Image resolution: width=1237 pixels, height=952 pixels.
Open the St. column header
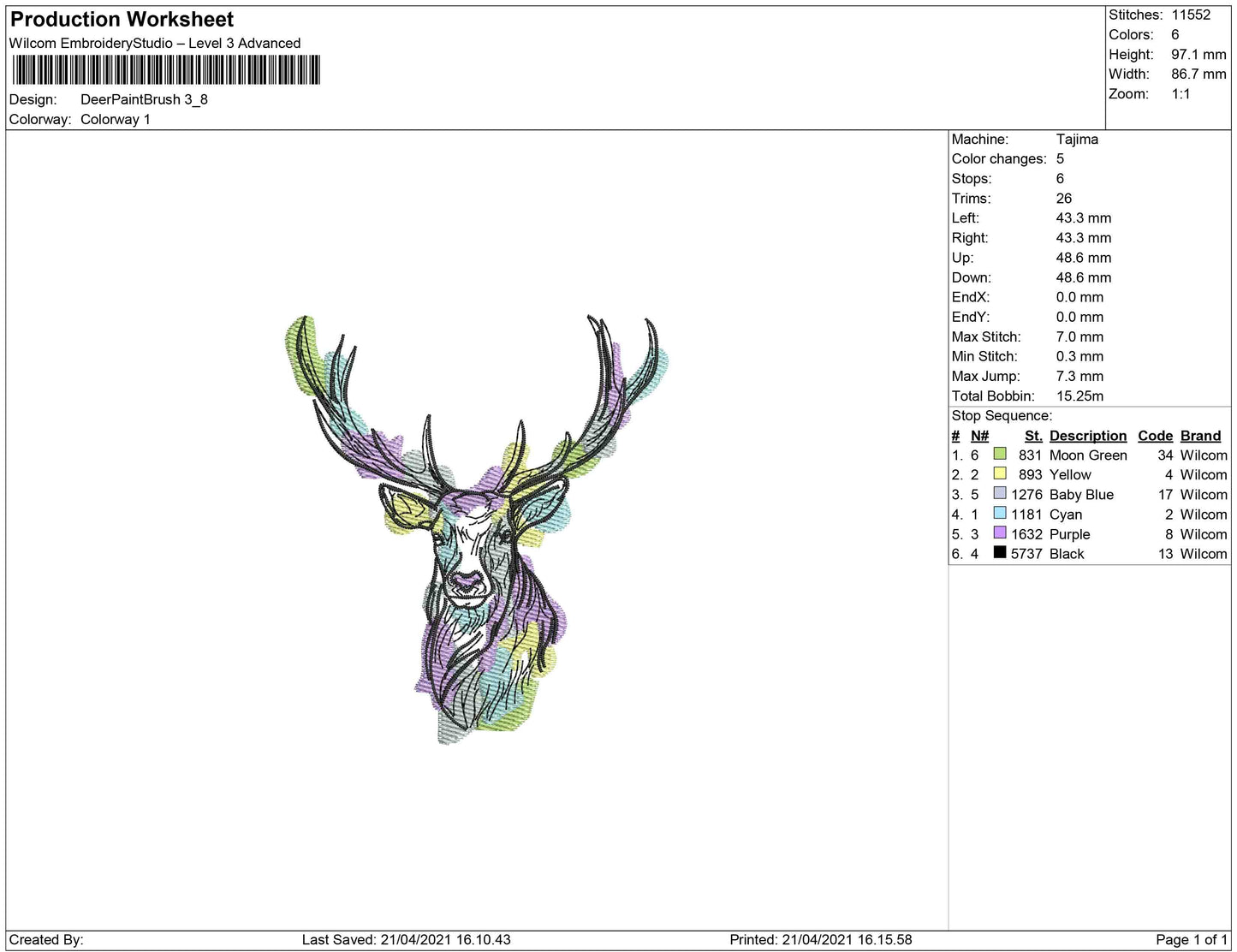pyautogui.click(x=1032, y=435)
